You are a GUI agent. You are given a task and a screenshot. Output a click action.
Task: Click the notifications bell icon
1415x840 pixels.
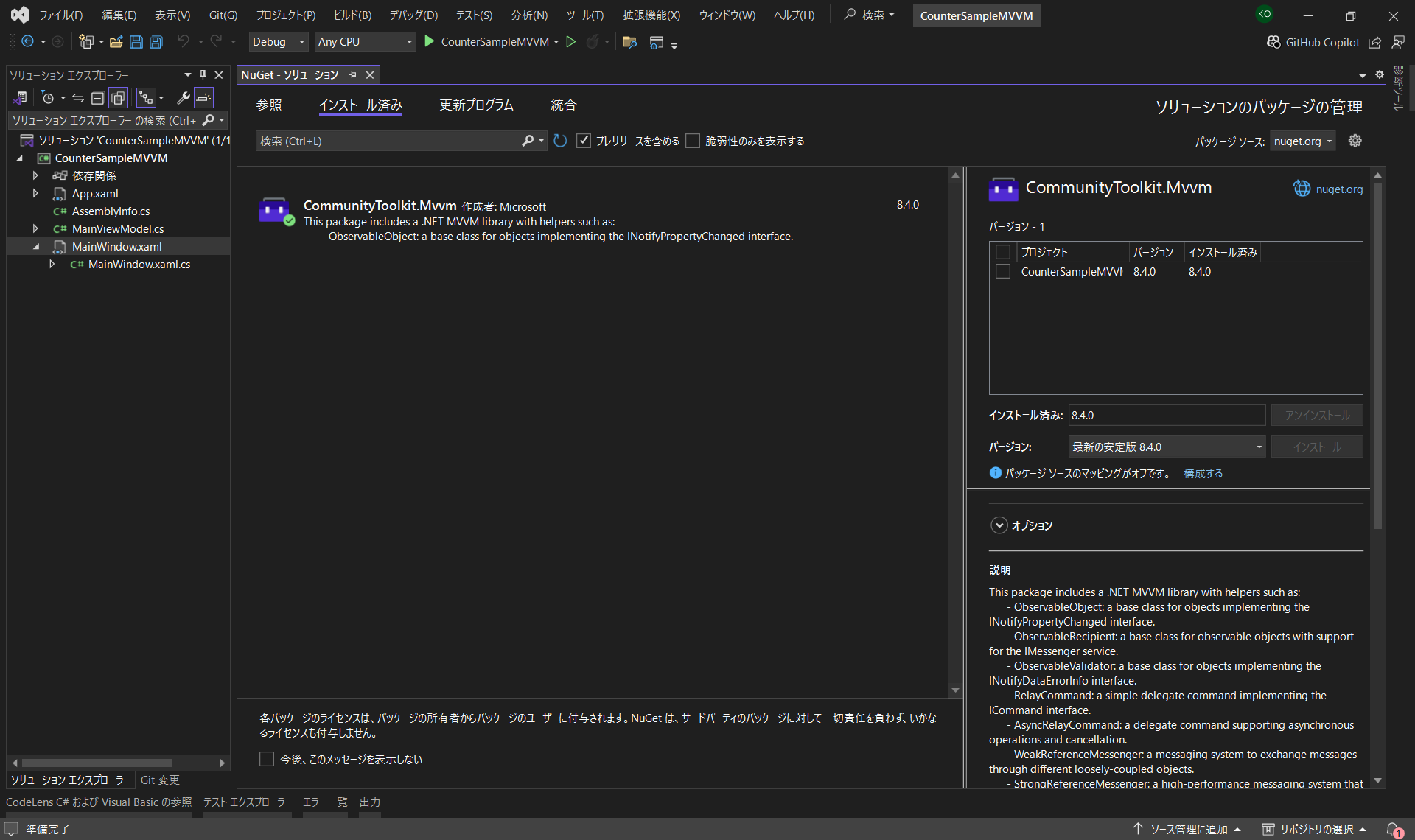(1393, 829)
